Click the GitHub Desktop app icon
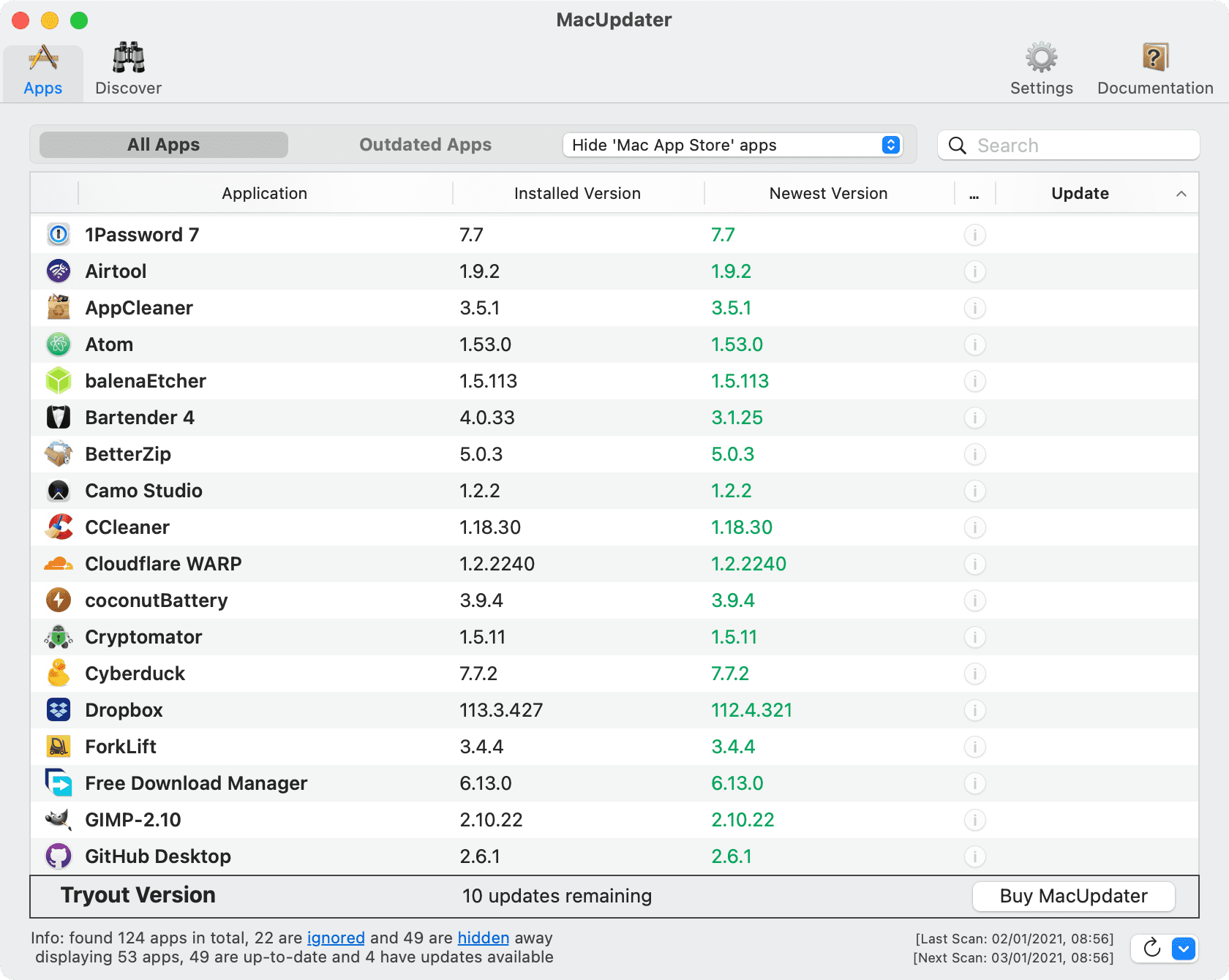 point(59,856)
